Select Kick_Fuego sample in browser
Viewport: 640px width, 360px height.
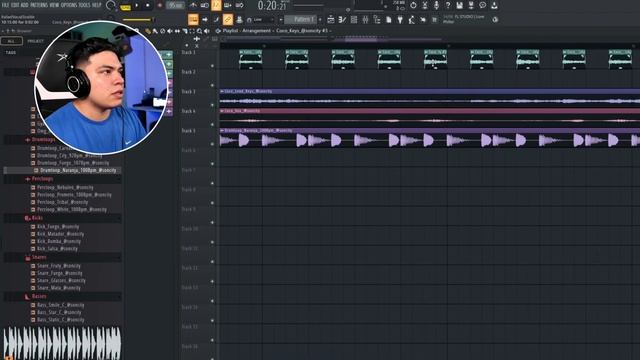coord(58,227)
